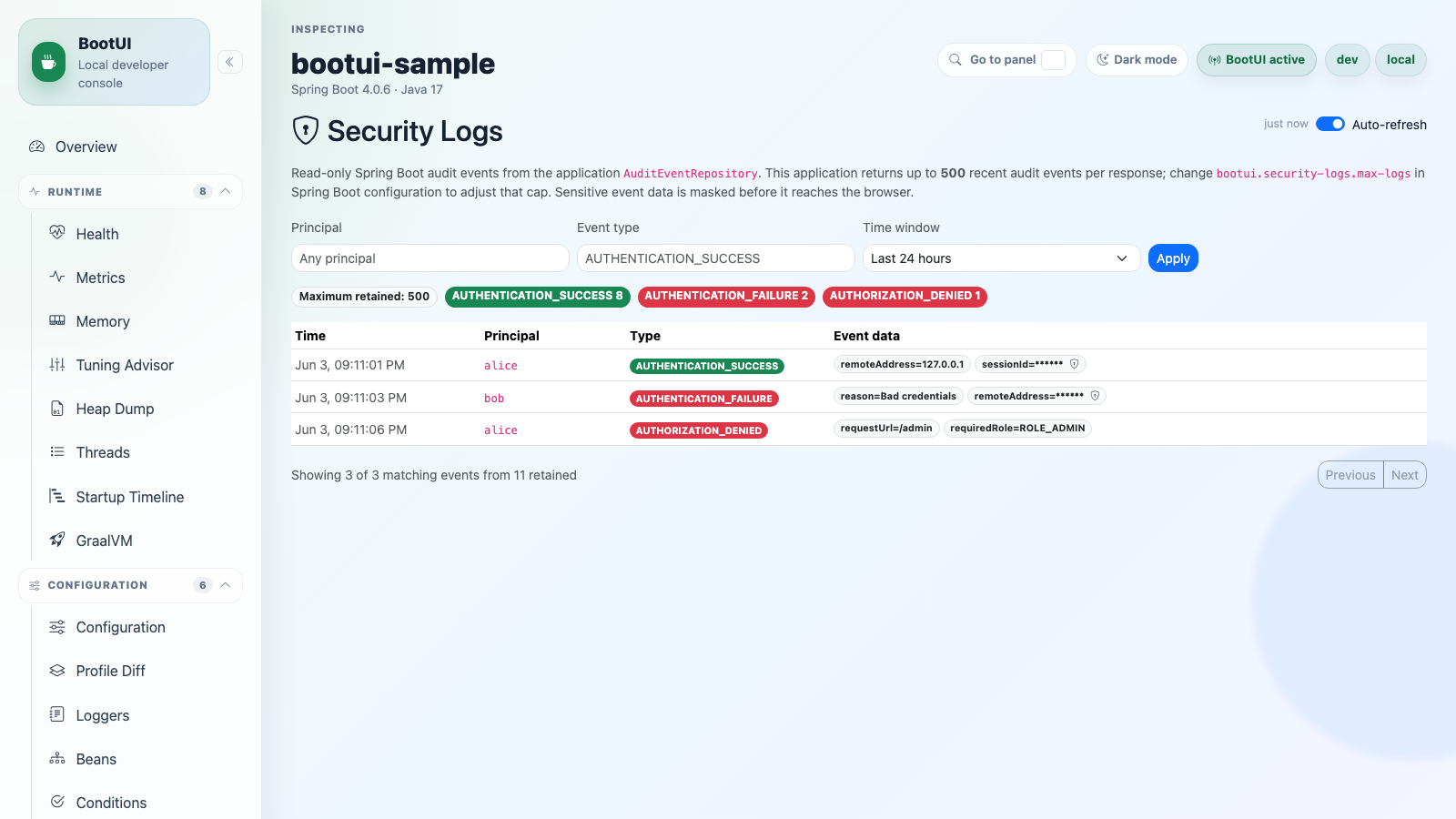Click the Next page button
Viewport: 1456px width, 819px height.
coord(1405,475)
